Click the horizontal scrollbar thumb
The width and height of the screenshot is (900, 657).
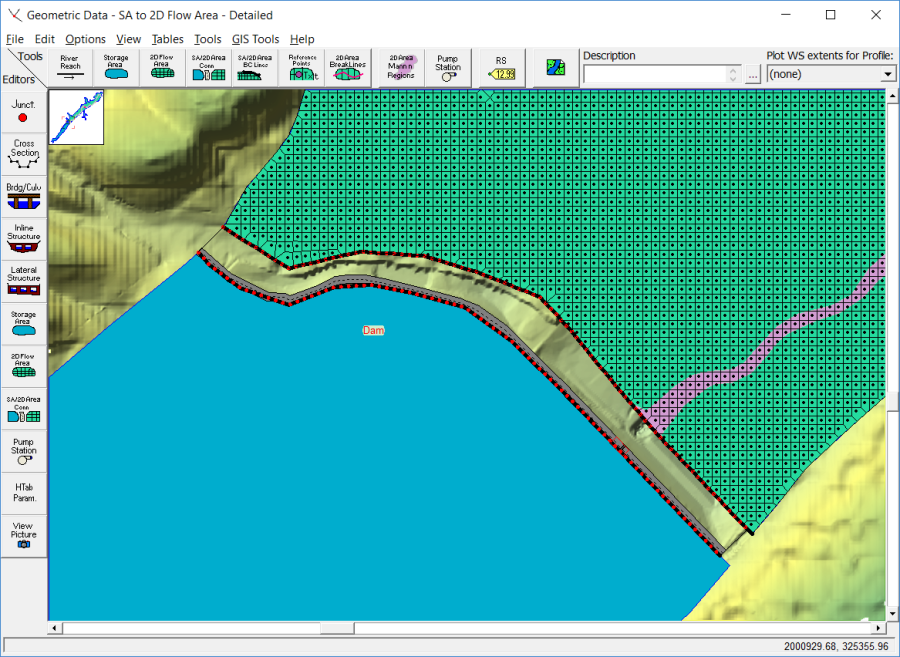[337, 629]
